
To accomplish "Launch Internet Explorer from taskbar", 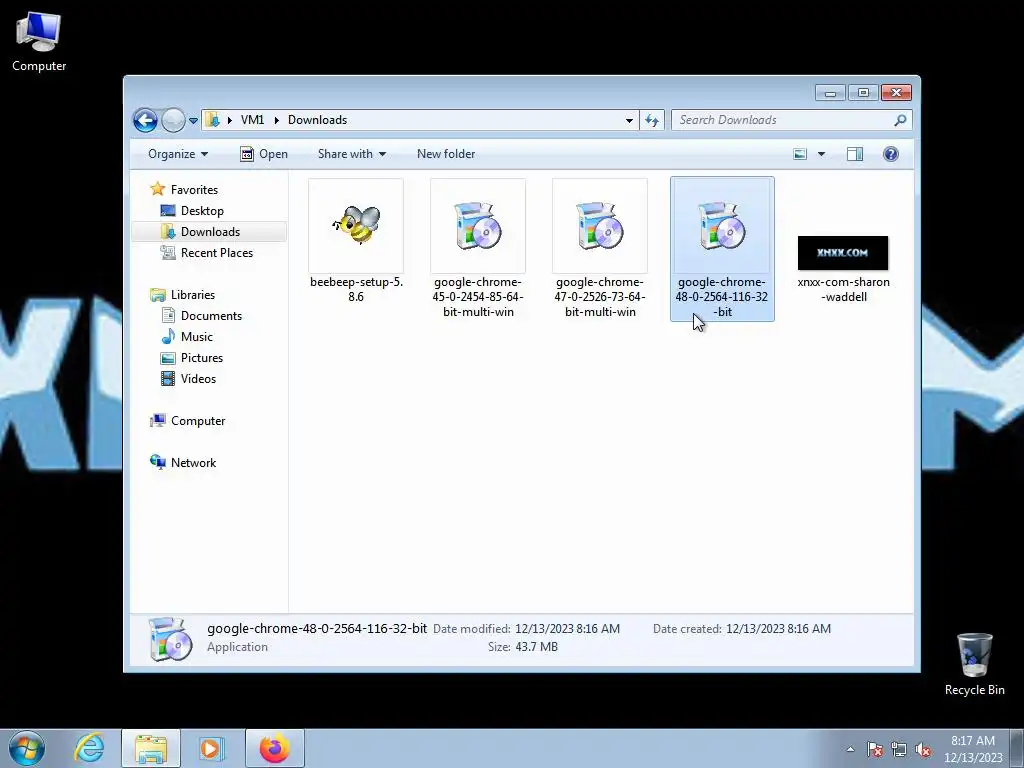I will pyautogui.click(x=89, y=748).
